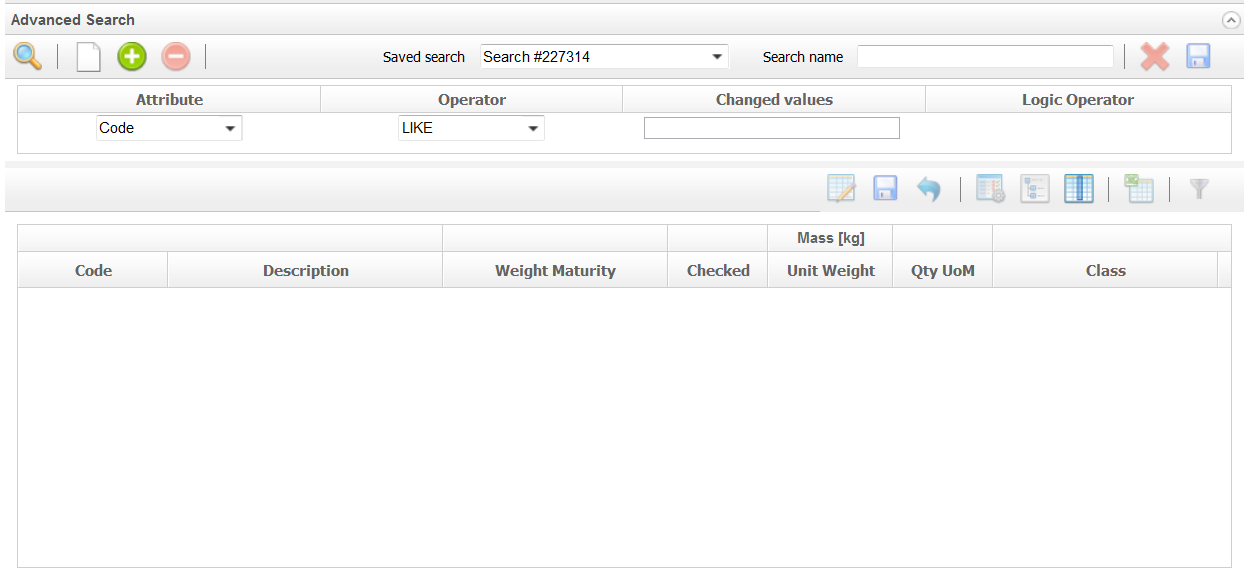Click the grey funnel filter icon
1247x568 pixels.
pyautogui.click(x=1199, y=189)
